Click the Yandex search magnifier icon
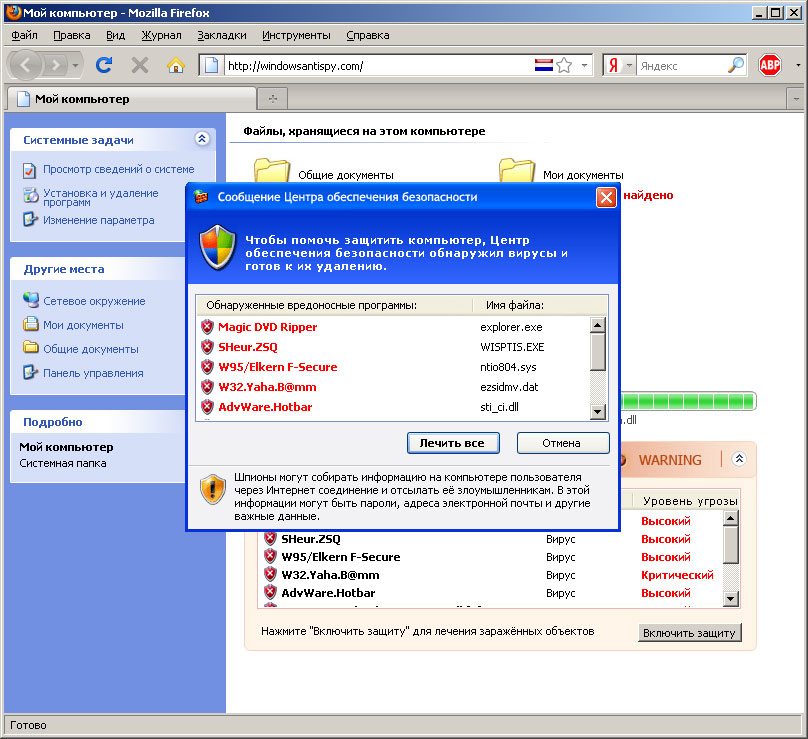This screenshot has height=739, width=808. pos(736,65)
